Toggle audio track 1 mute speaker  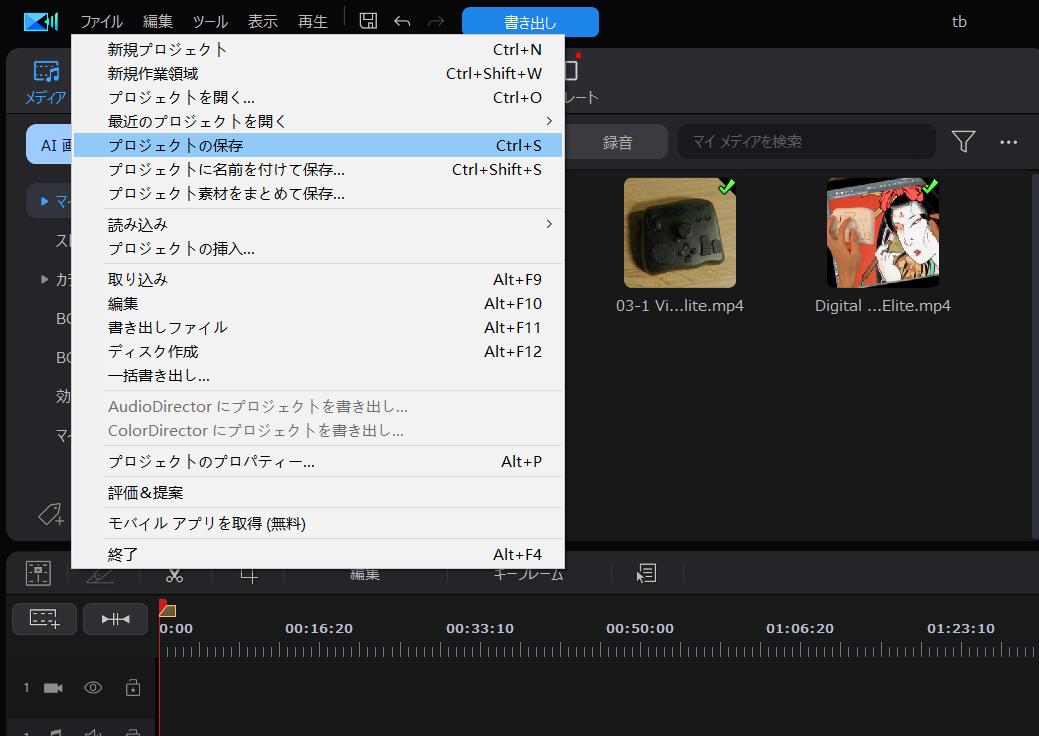tap(93, 732)
